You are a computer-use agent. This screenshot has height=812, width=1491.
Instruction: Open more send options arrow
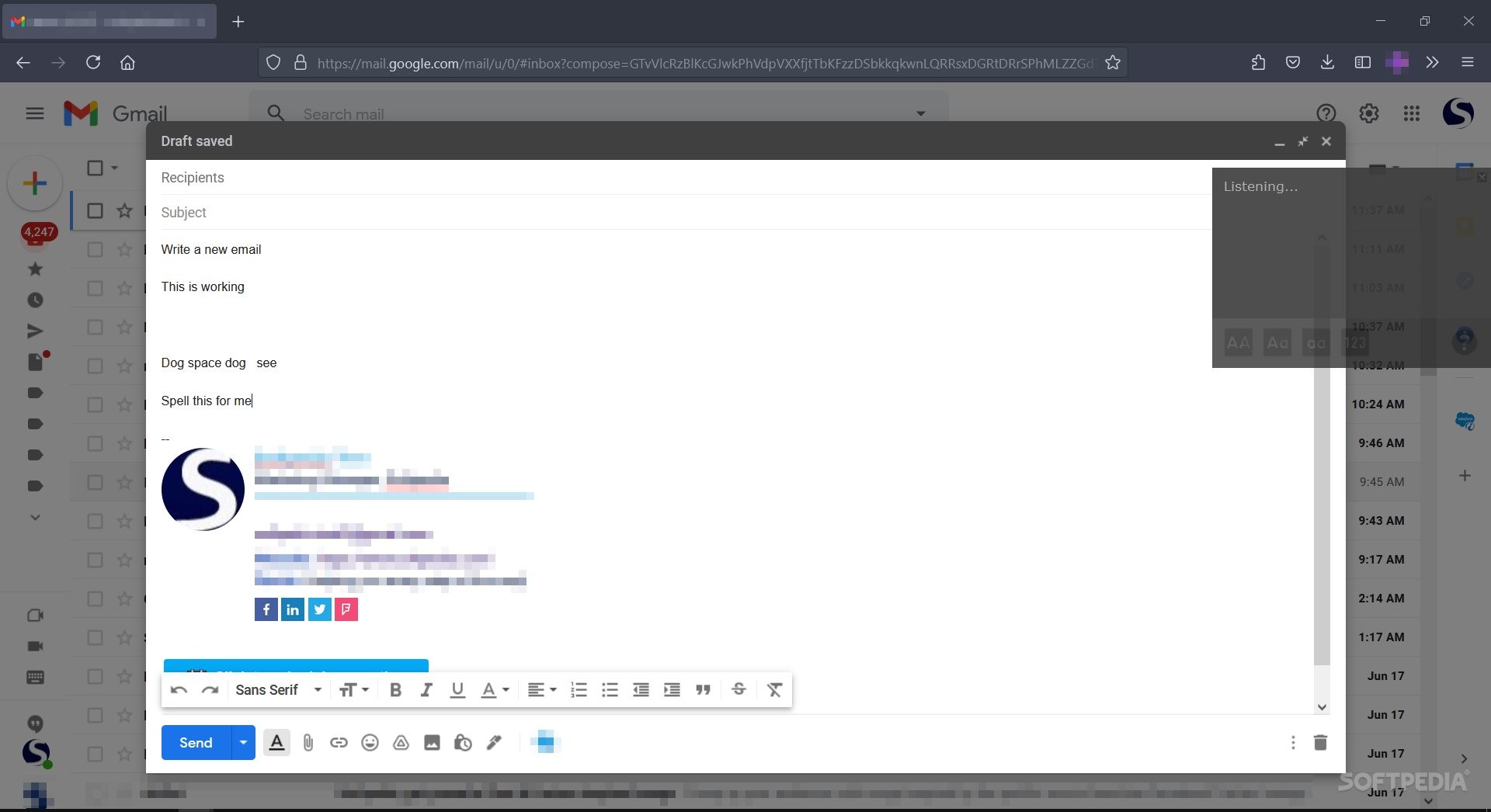coord(243,743)
